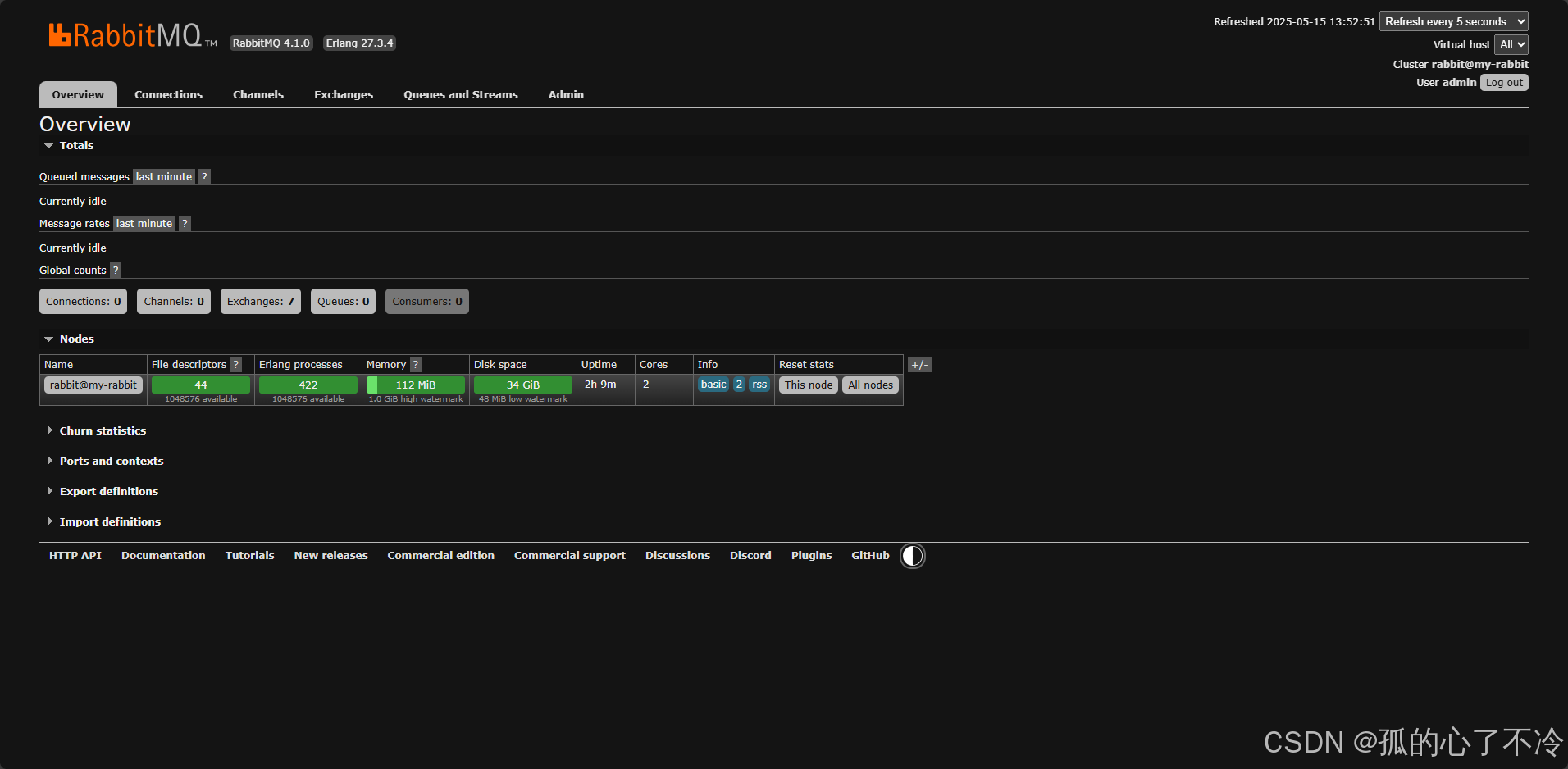
Task: Click the basic info tag
Action: (x=713, y=384)
